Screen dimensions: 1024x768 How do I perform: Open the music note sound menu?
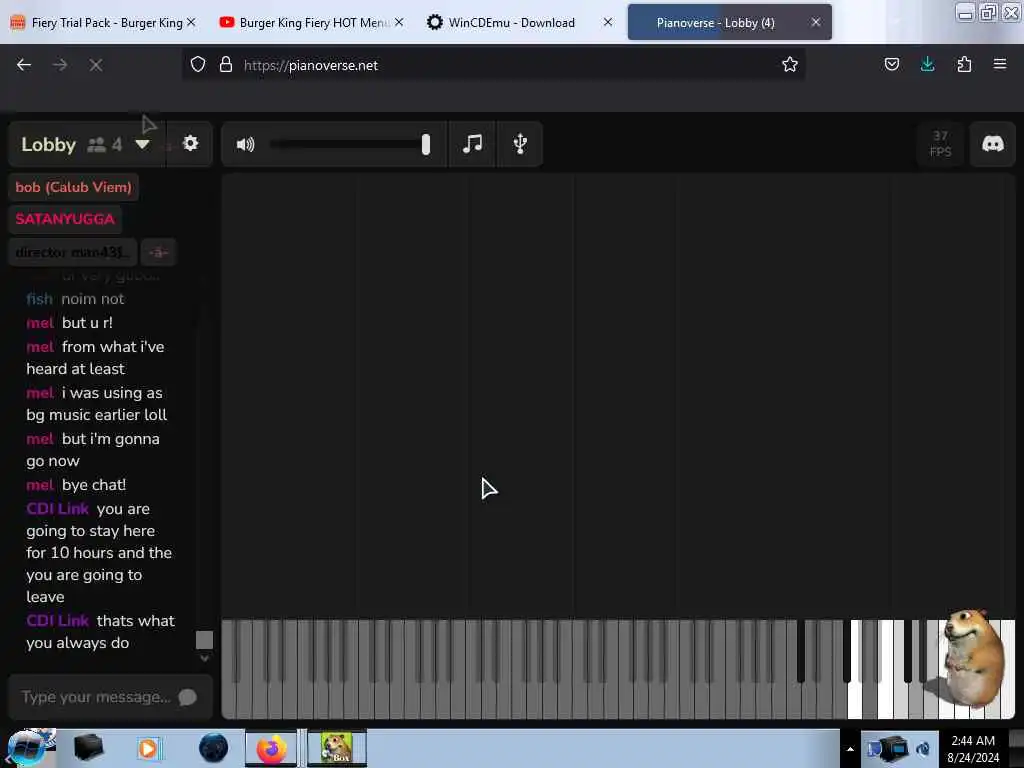(472, 144)
